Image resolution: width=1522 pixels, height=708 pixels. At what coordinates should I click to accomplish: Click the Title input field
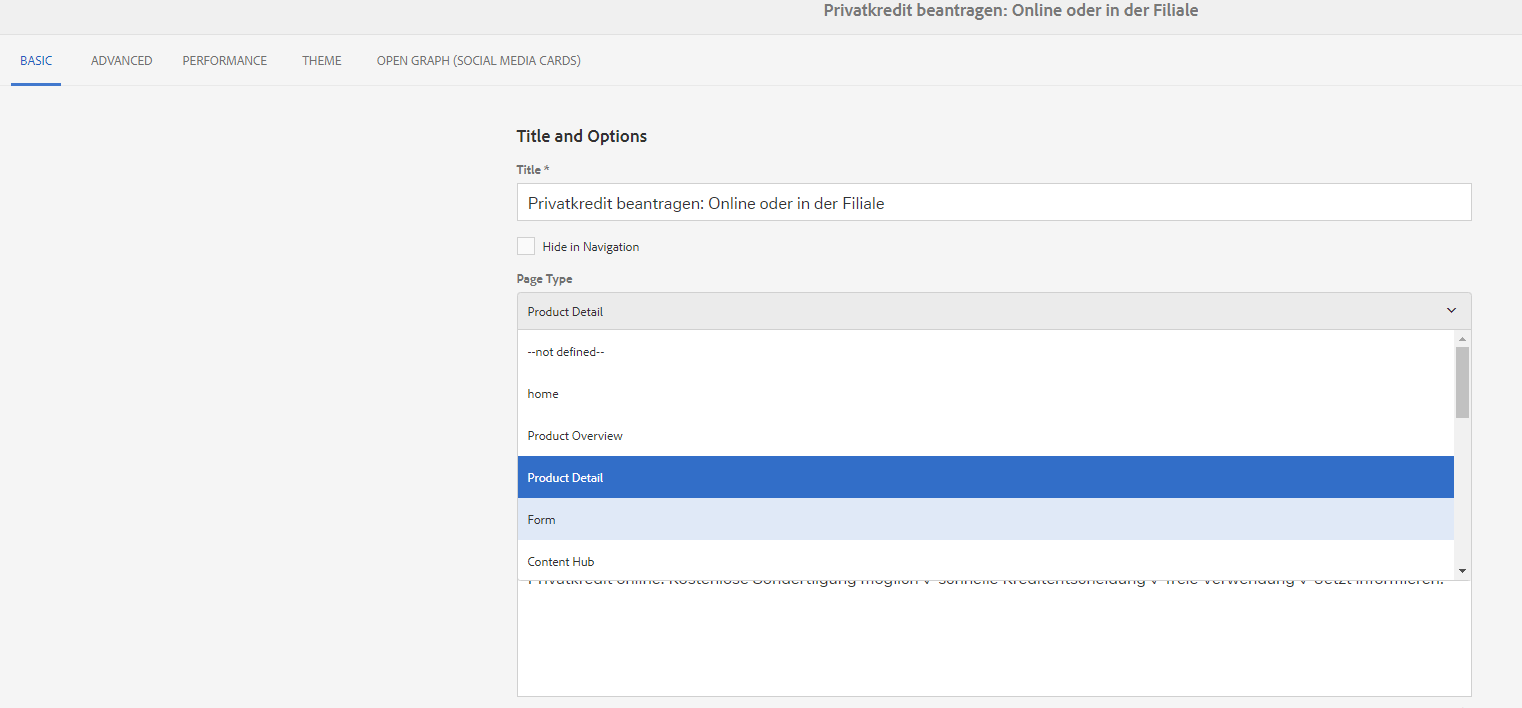pyautogui.click(x=993, y=202)
